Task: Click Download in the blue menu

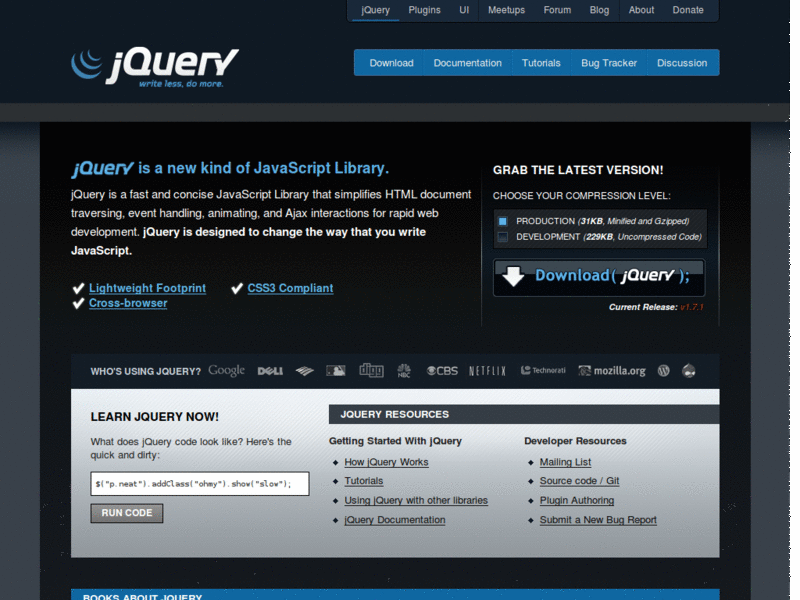Action: point(391,63)
